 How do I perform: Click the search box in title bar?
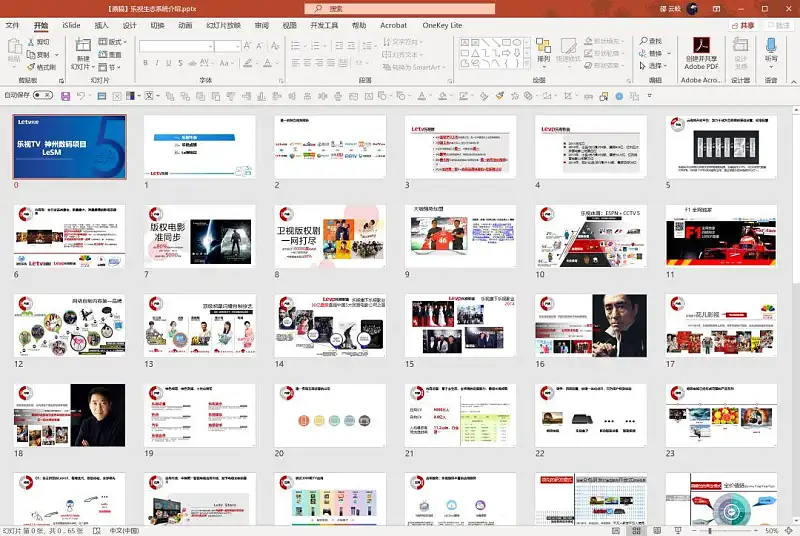(x=399, y=9)
